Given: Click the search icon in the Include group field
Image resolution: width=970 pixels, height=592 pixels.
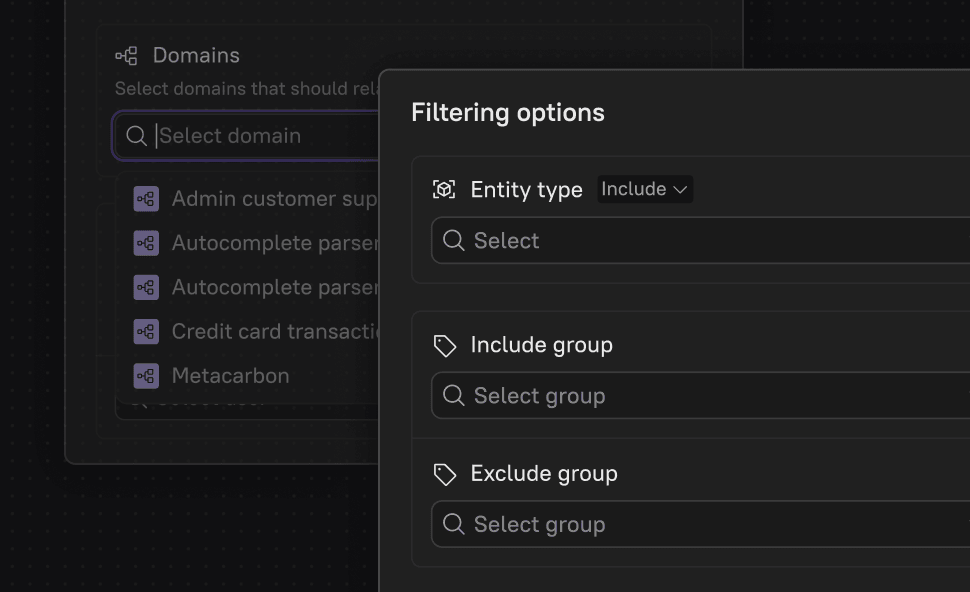Looking at the screenshot, I should (452, 395).
